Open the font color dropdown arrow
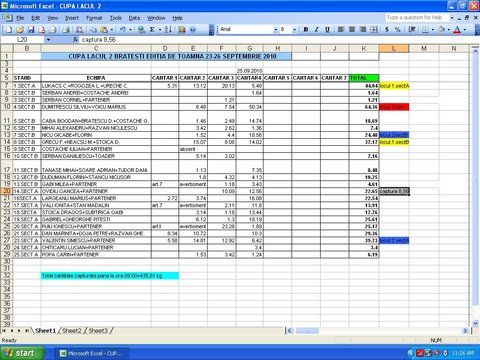This screenshot has width=480, height=360. tap(465, 30)
